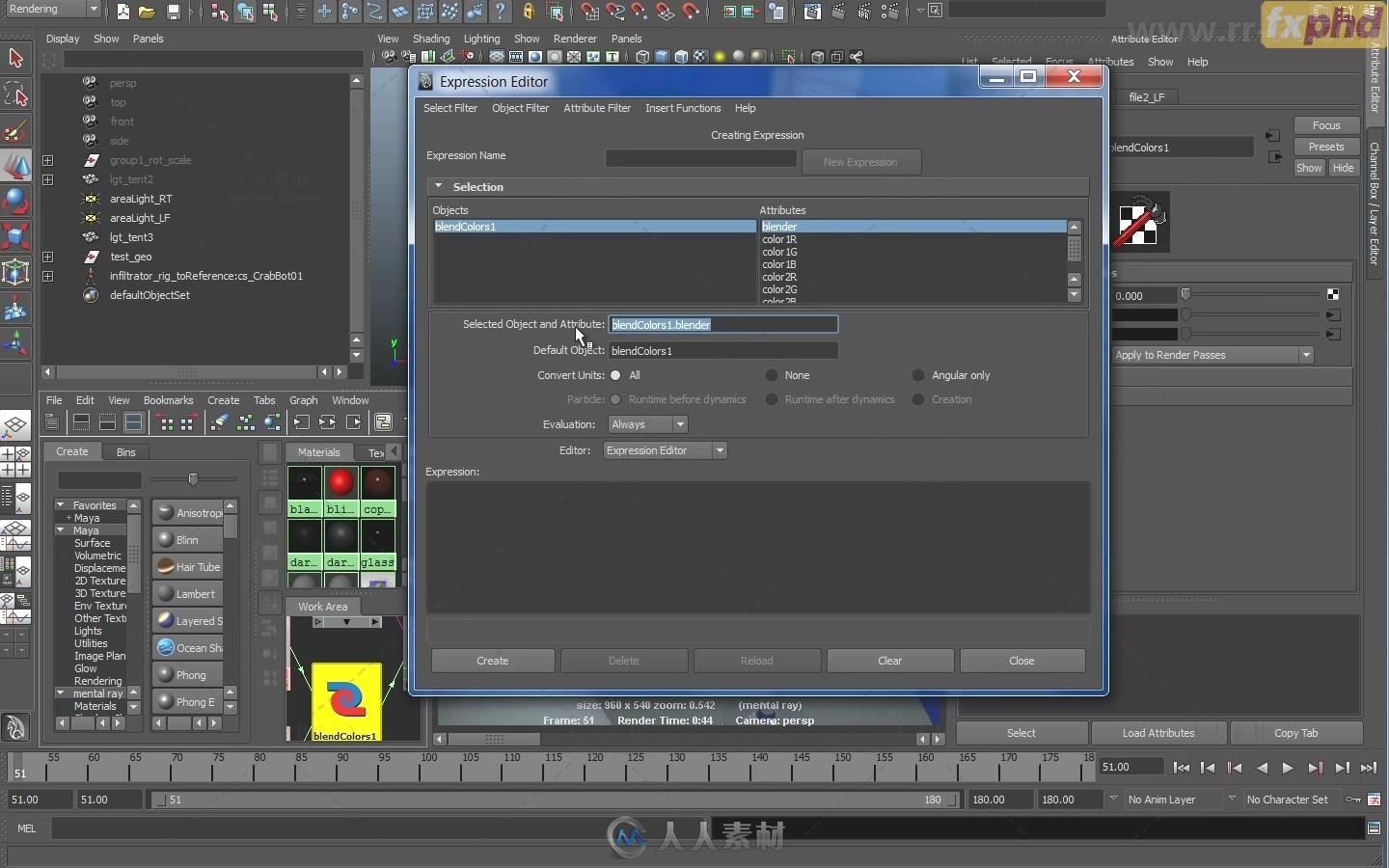Image resolution: width=1389 pixels, height=868 pixels.
Task: Click the Anisotropic shader icon in Create list
Action: pos(166,513)
